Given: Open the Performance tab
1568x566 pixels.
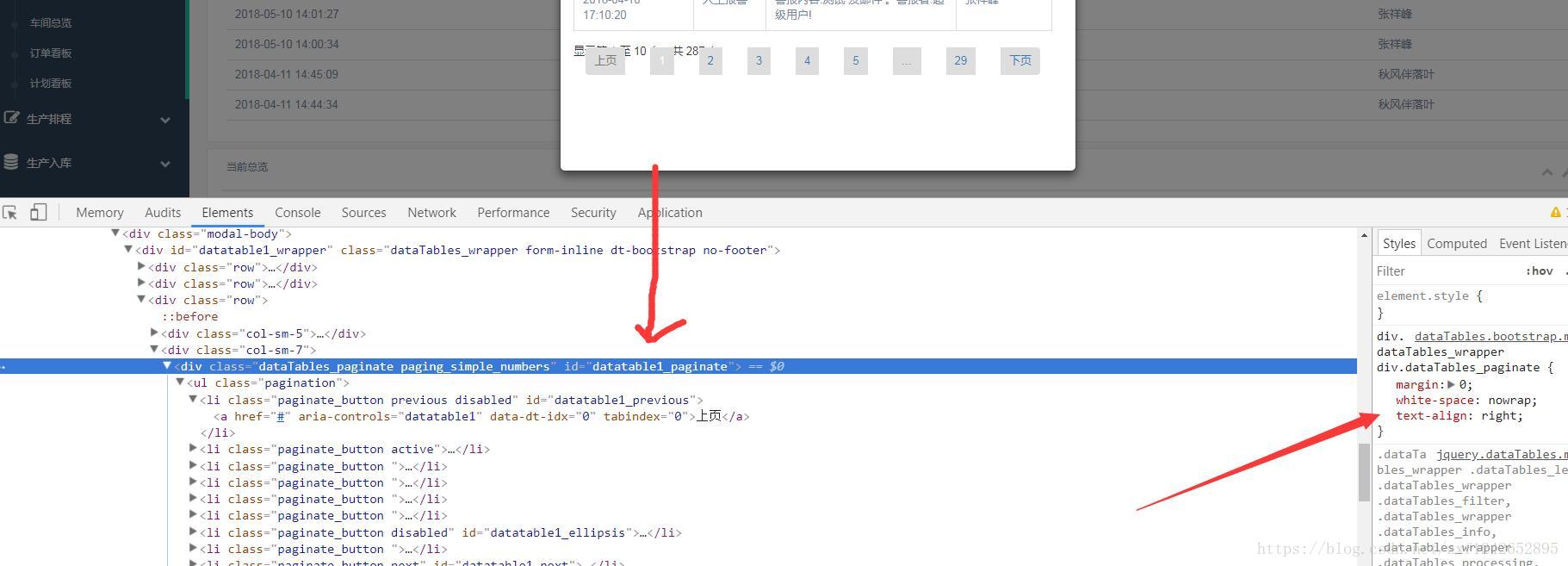Looking at the screenshot, I should coord(513,213).
